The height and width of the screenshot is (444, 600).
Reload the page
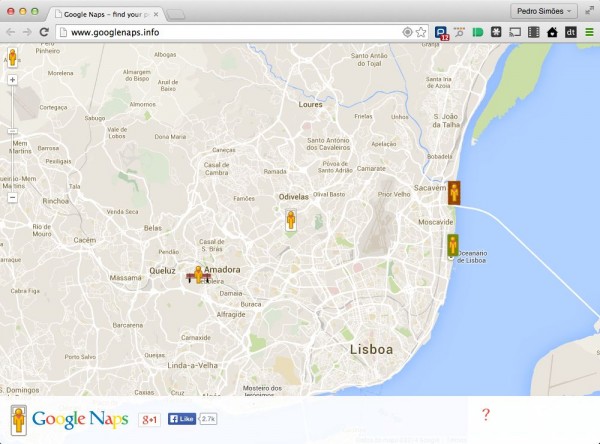(x=44, y=32)
